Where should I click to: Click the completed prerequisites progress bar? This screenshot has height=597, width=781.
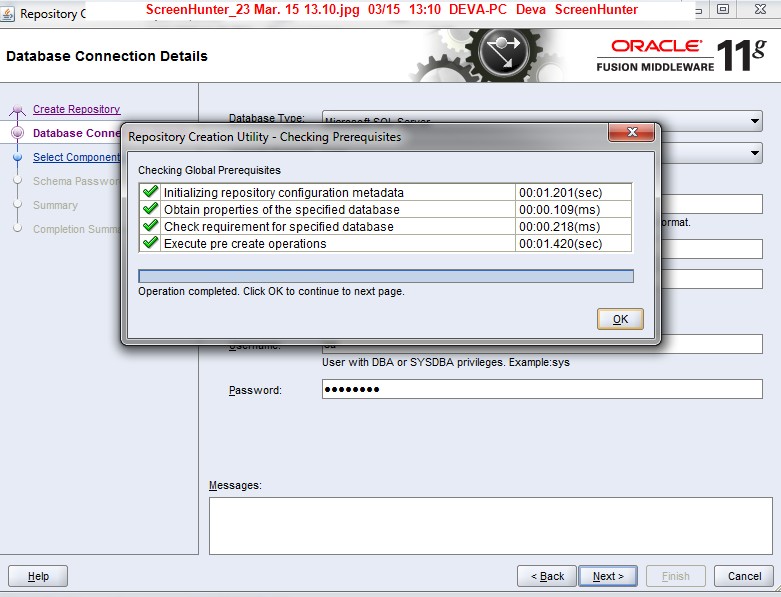(x=386, y=276)
